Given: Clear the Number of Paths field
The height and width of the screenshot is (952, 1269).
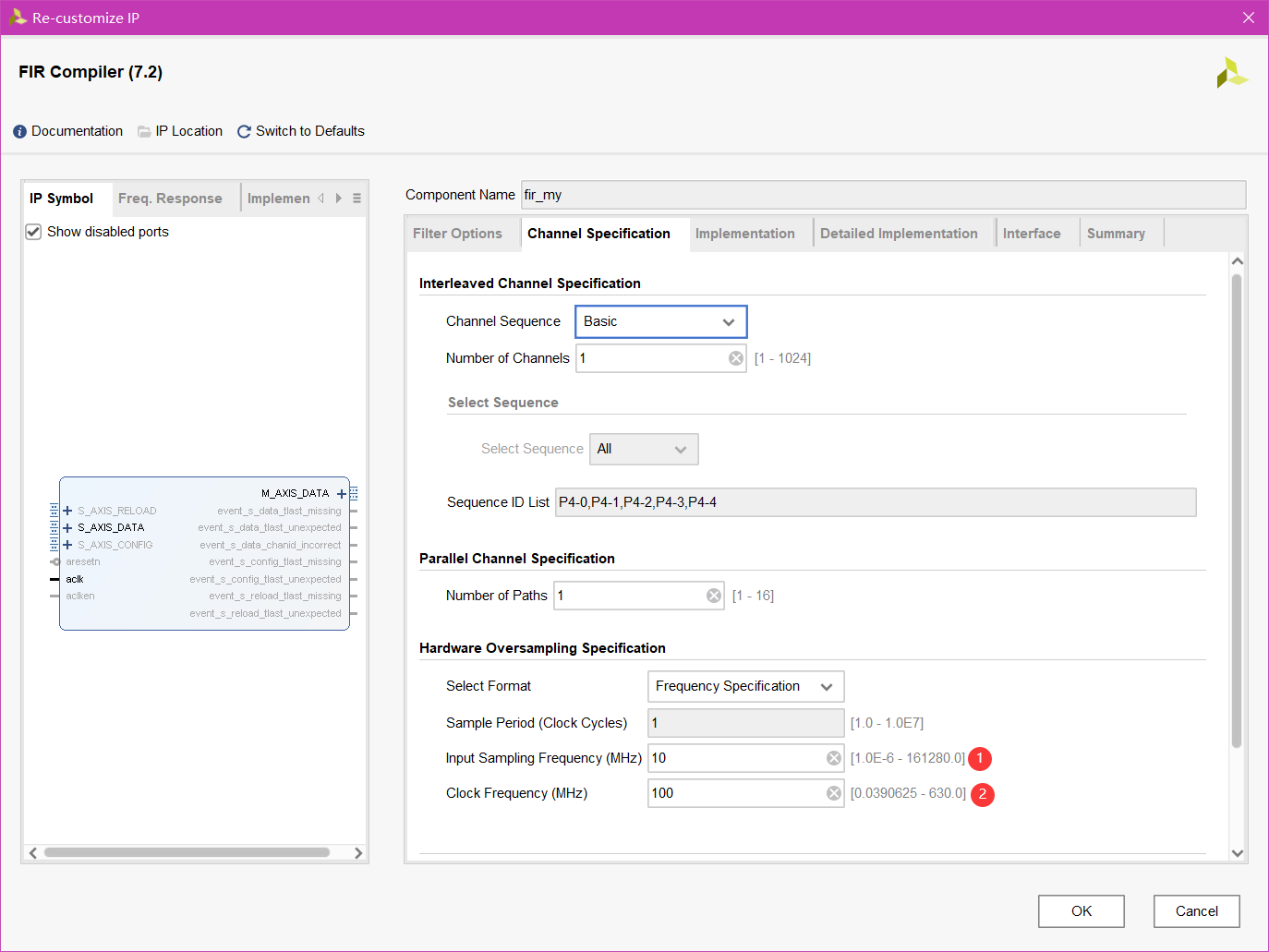Looking at the screenshot, I should 714,596.
